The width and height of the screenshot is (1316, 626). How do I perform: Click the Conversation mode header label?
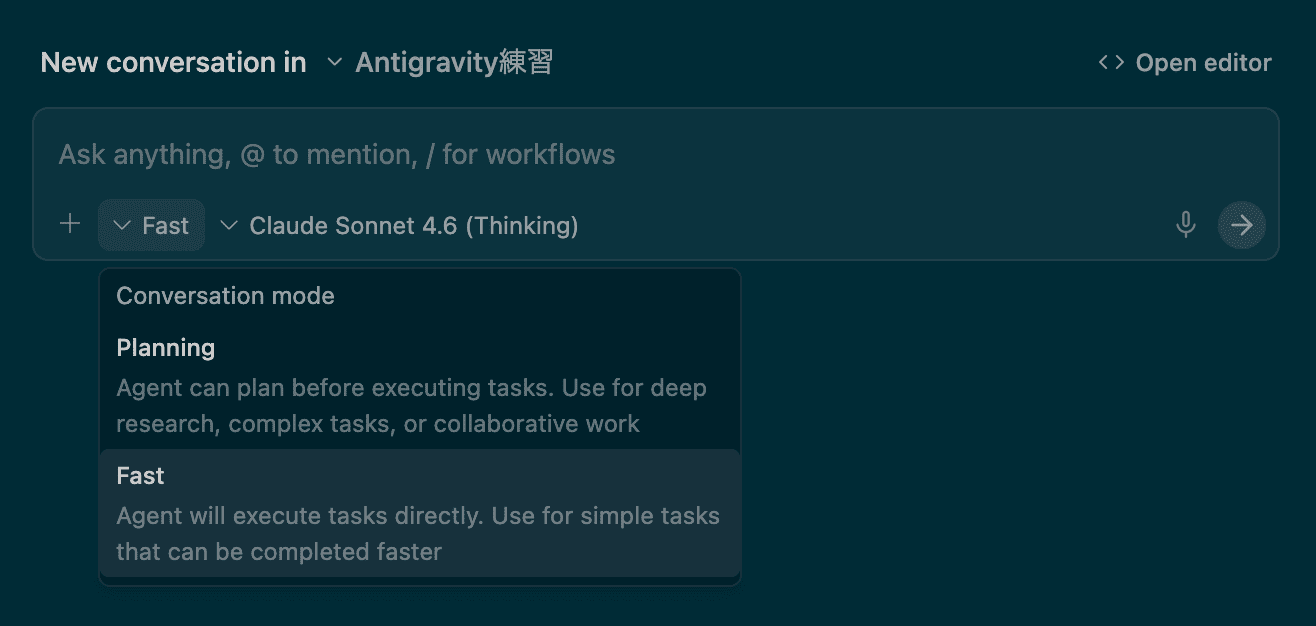coord(225,296)
